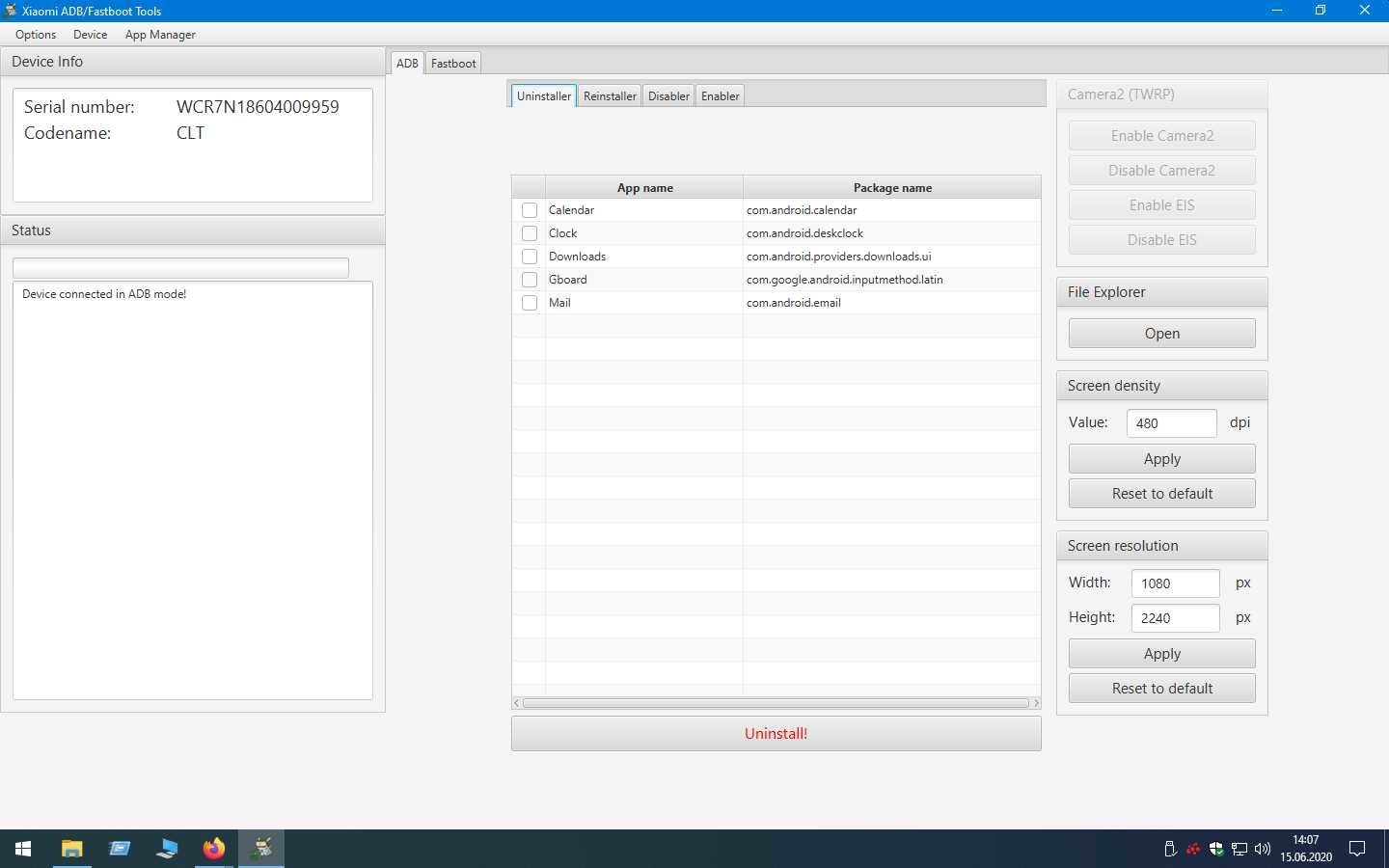Open the App Manager menu
1389x868 pixels.
(x=160, y=35)
